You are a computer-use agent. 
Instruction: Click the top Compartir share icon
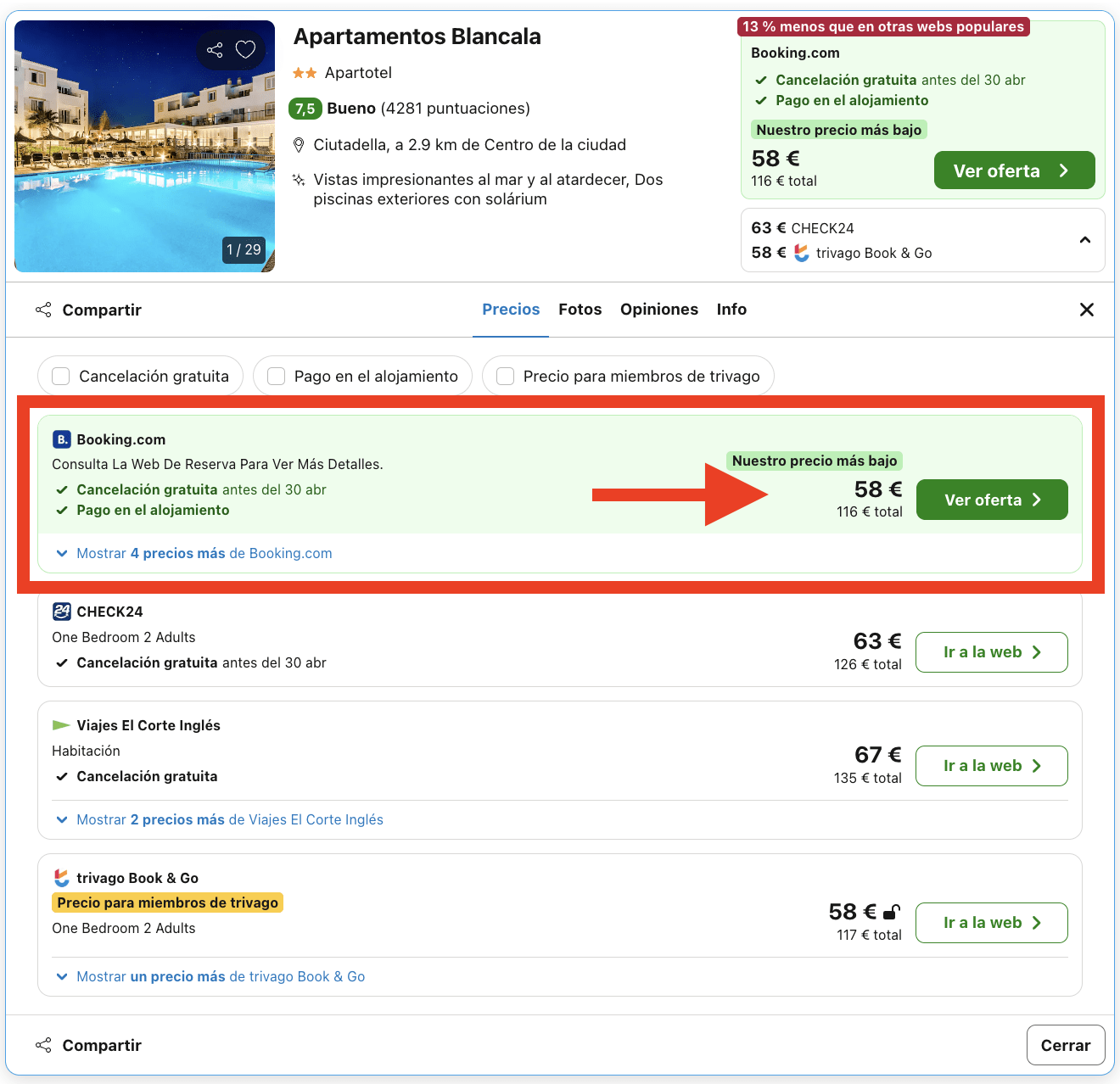[x=43, y=310]
